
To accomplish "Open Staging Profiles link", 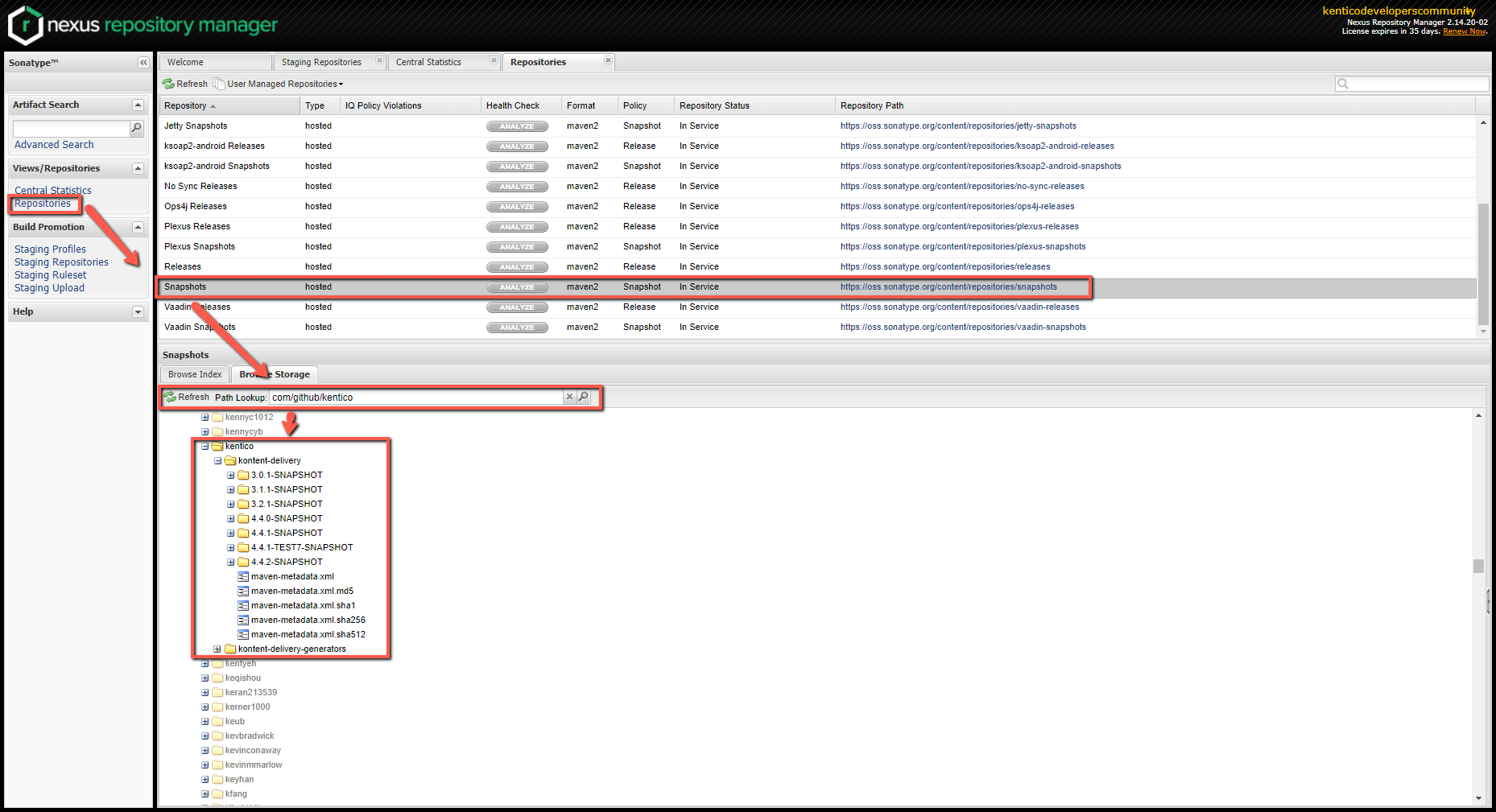I will pos(50,249).
